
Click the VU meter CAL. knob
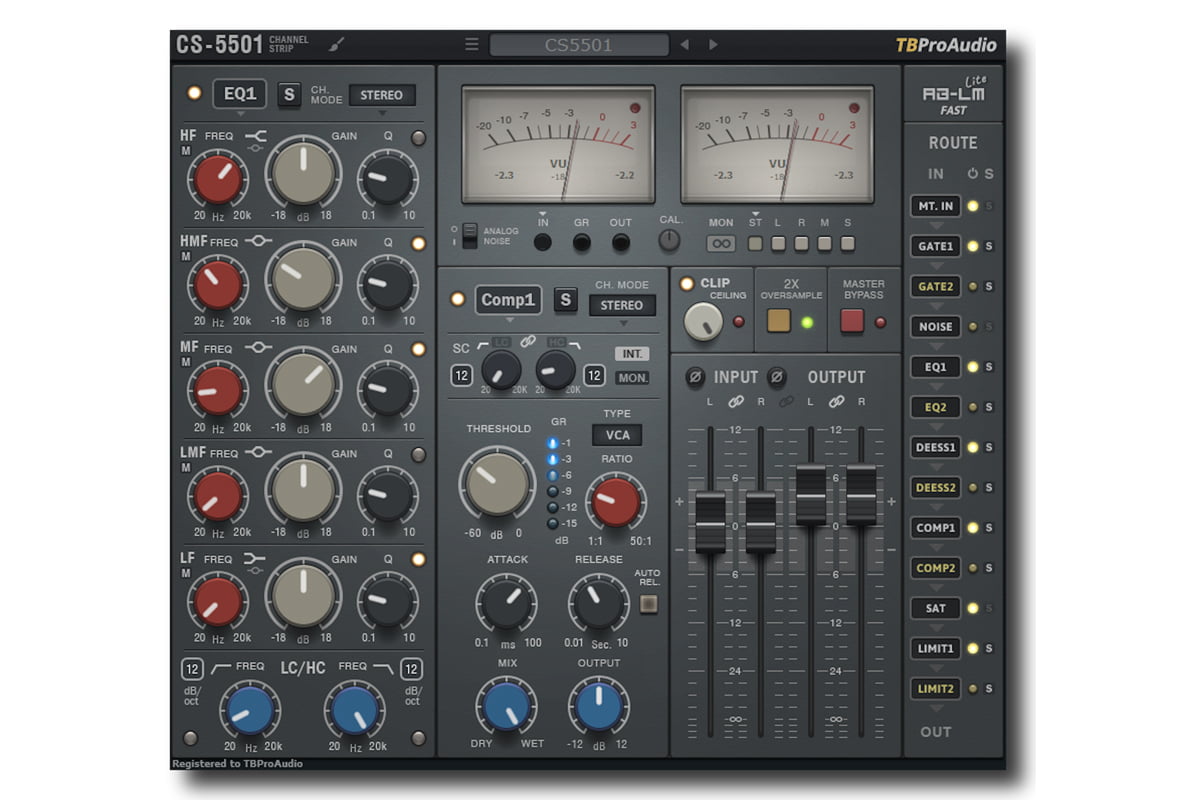coord(669,241)
